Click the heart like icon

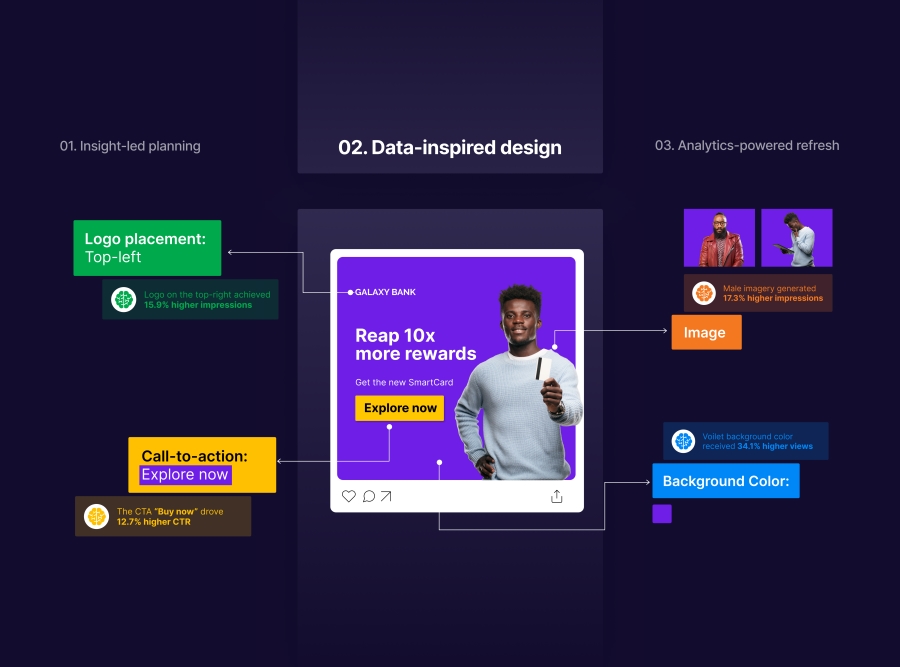coord(348,496)
